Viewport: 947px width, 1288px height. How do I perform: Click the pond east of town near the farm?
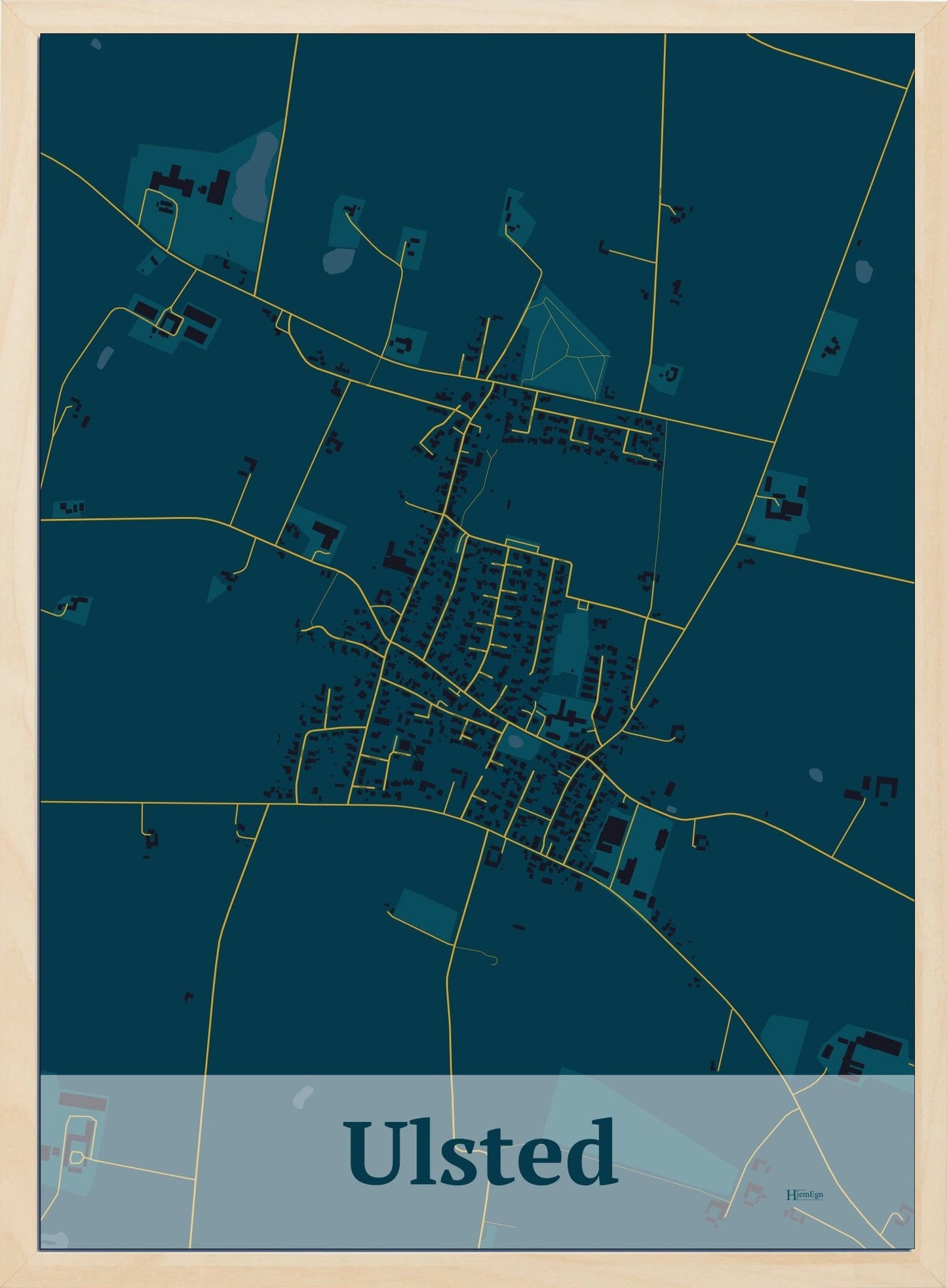click(x=816, y=775)
